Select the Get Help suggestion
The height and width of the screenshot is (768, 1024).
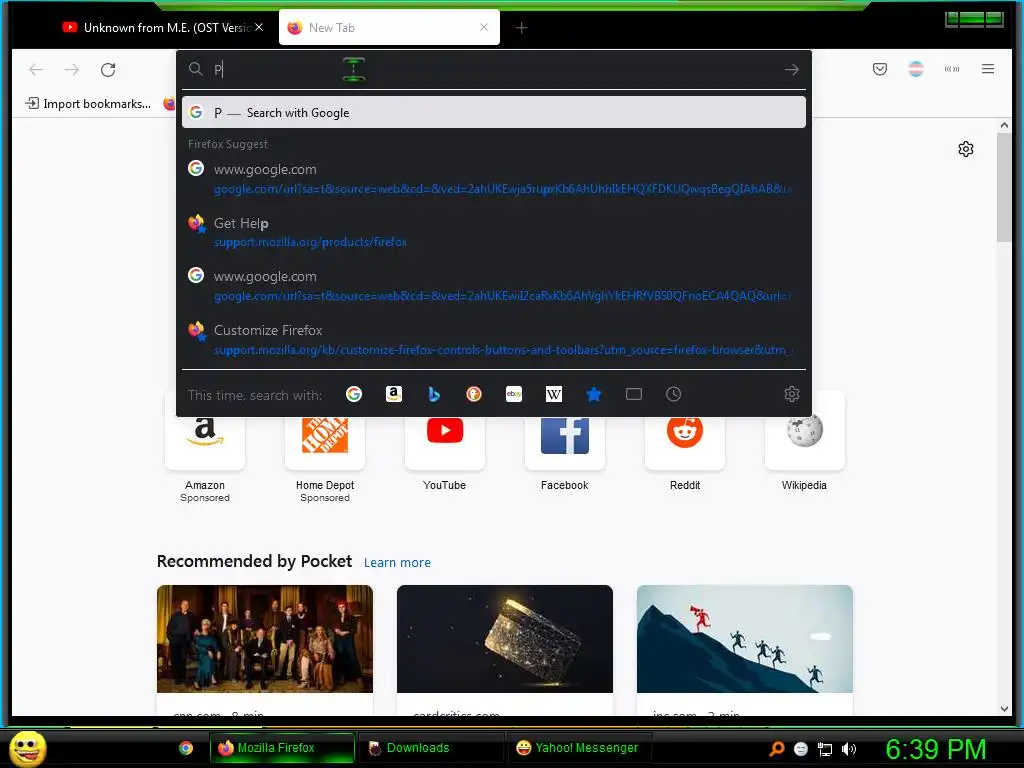pyautogui.click(x=494, y=232)
